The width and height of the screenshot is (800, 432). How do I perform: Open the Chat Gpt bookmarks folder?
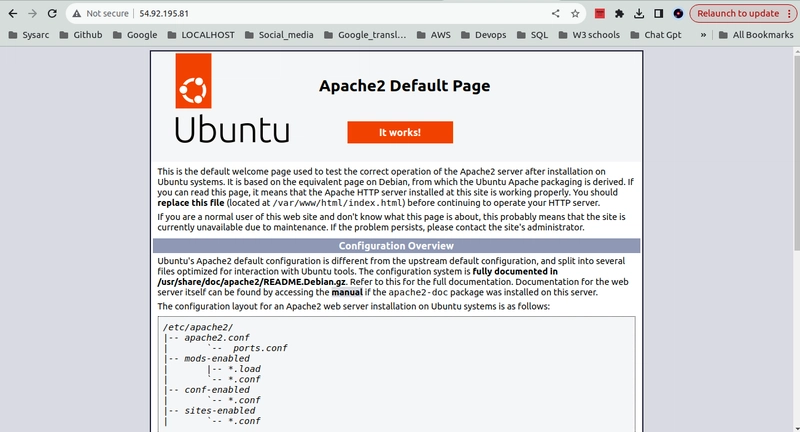[x=656, y=35]
